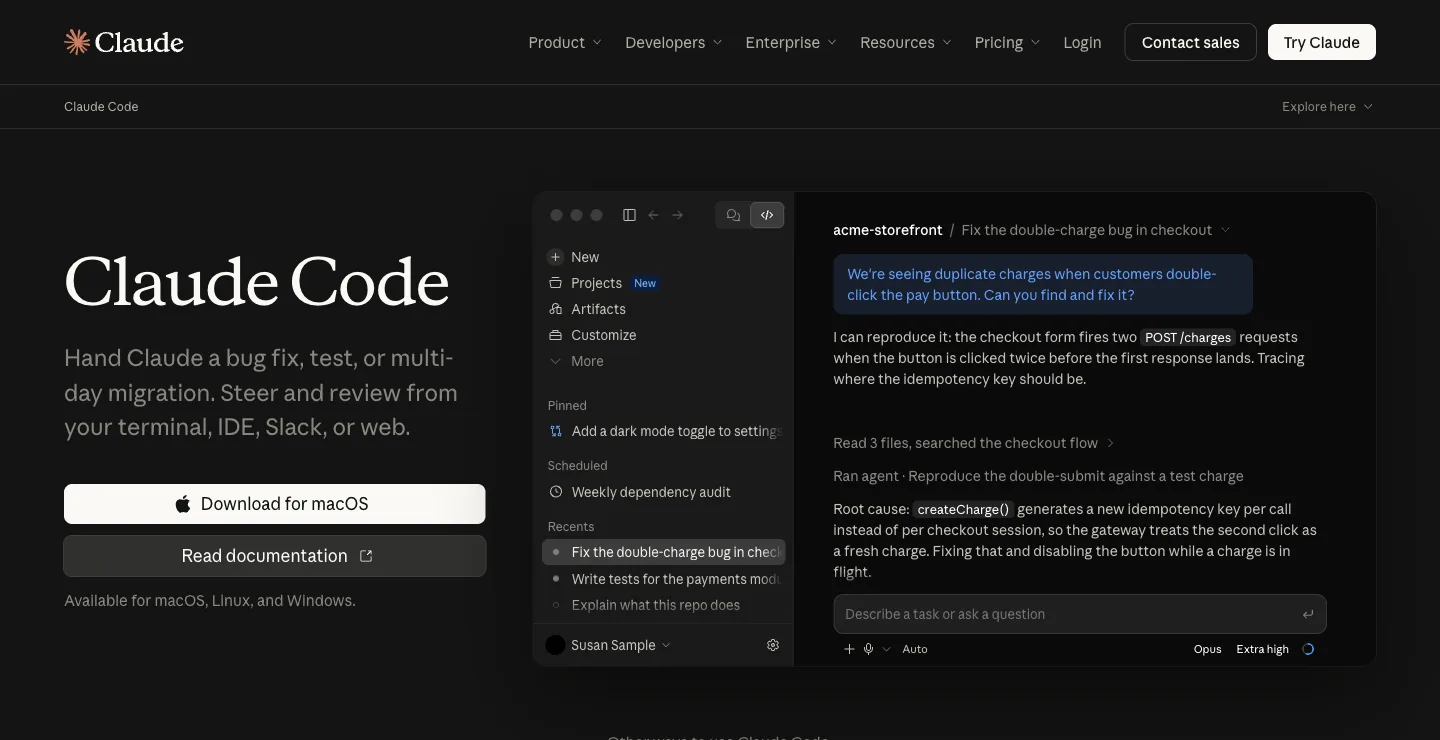Expand the Explore here dropdown
This screenshot has height=740, width=1440.
1327,107
